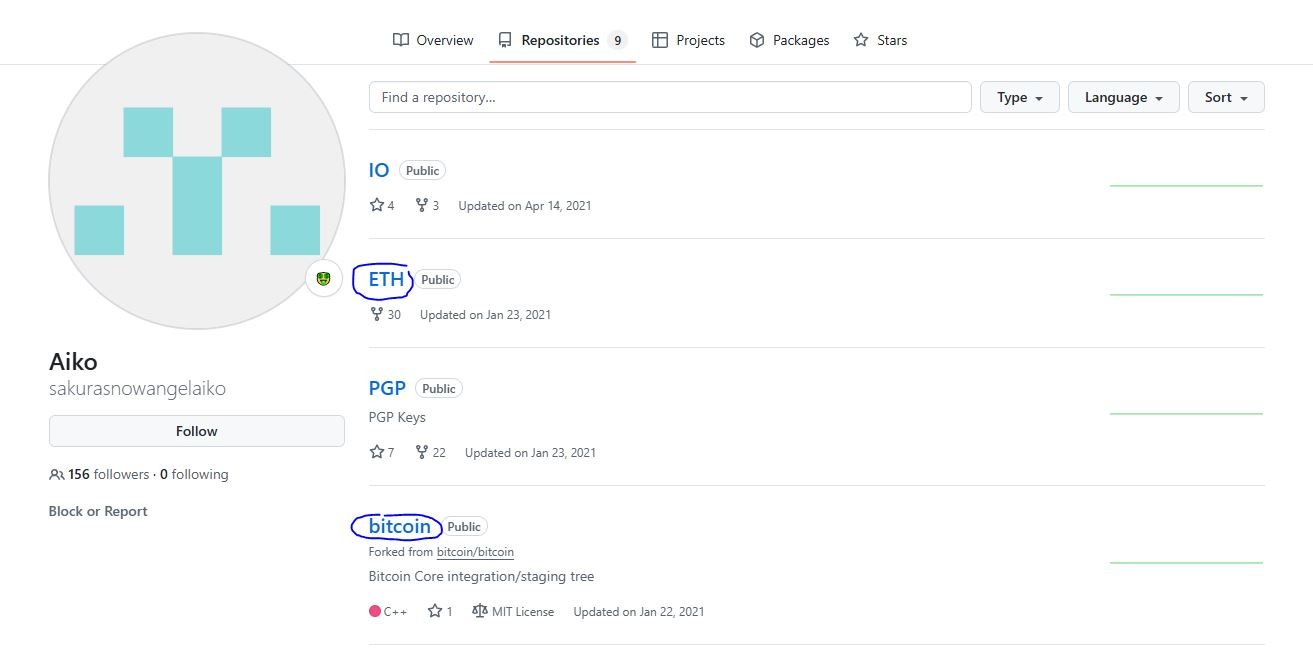This screenshot has width=1313, height=658.
Task: Click the username sakurasnowangelaiko
Action: click(x=137, y=389)
